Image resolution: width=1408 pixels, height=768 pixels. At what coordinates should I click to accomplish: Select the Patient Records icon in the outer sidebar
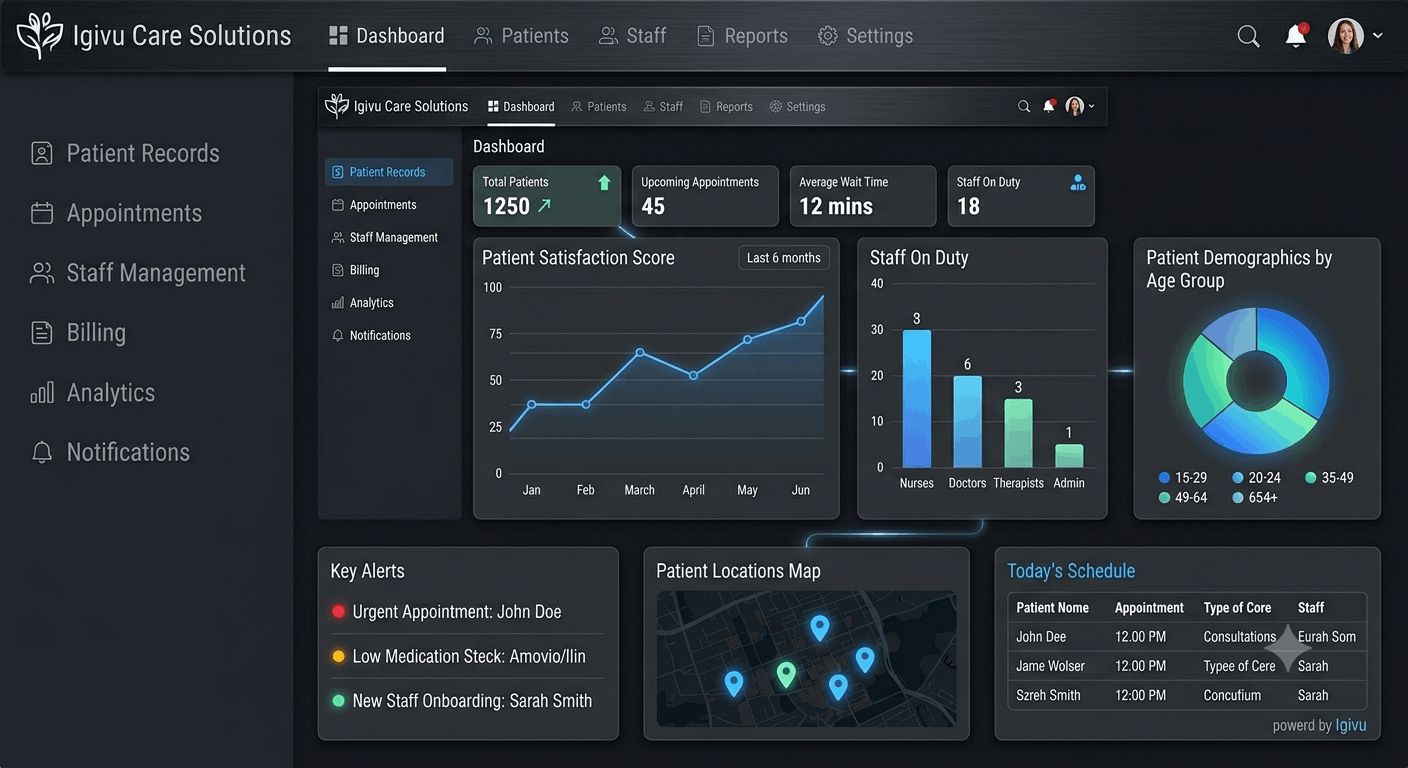42,153
